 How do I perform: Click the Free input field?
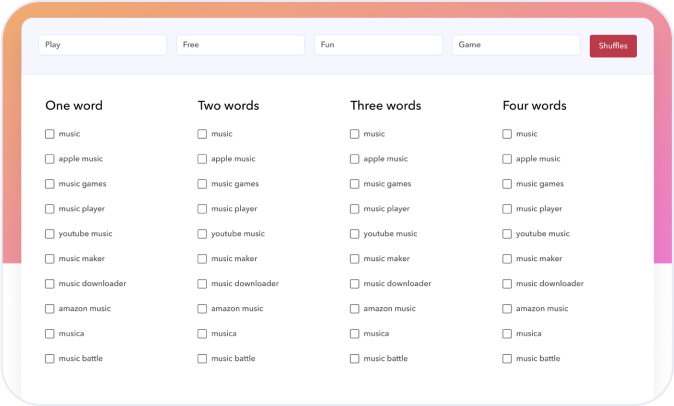[240, 45]
